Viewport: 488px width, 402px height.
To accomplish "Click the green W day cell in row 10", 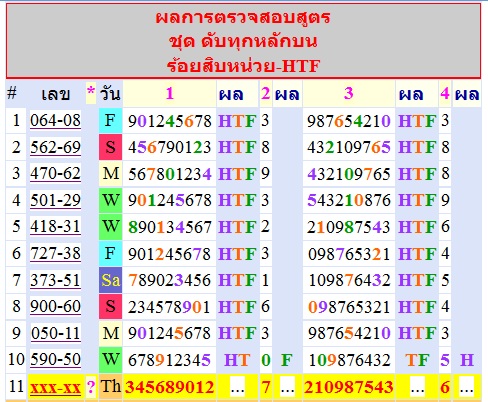I will coord(110,360).
